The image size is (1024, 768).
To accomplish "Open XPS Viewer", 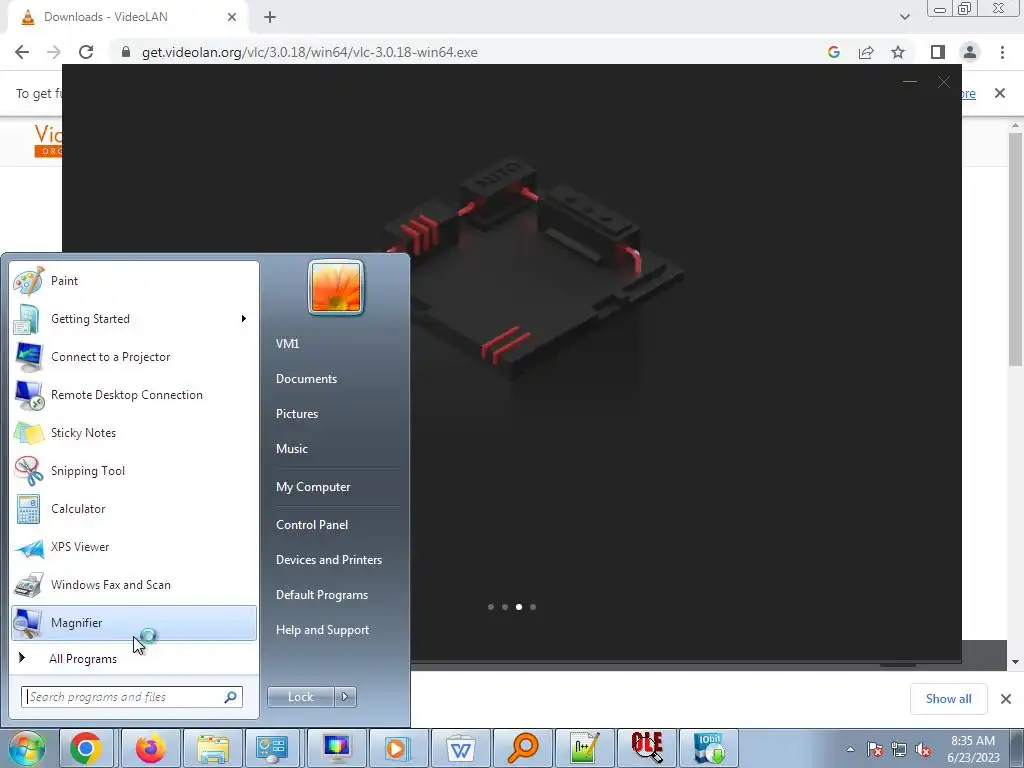I will (x=134, y=547).
